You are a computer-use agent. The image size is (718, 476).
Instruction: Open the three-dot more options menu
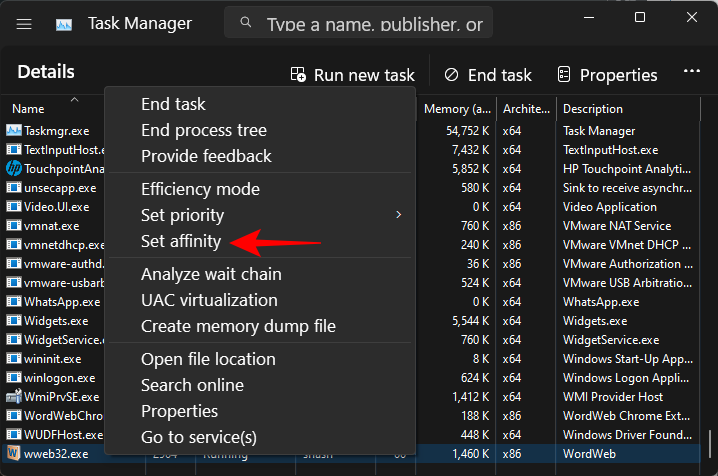pos(691,73)
